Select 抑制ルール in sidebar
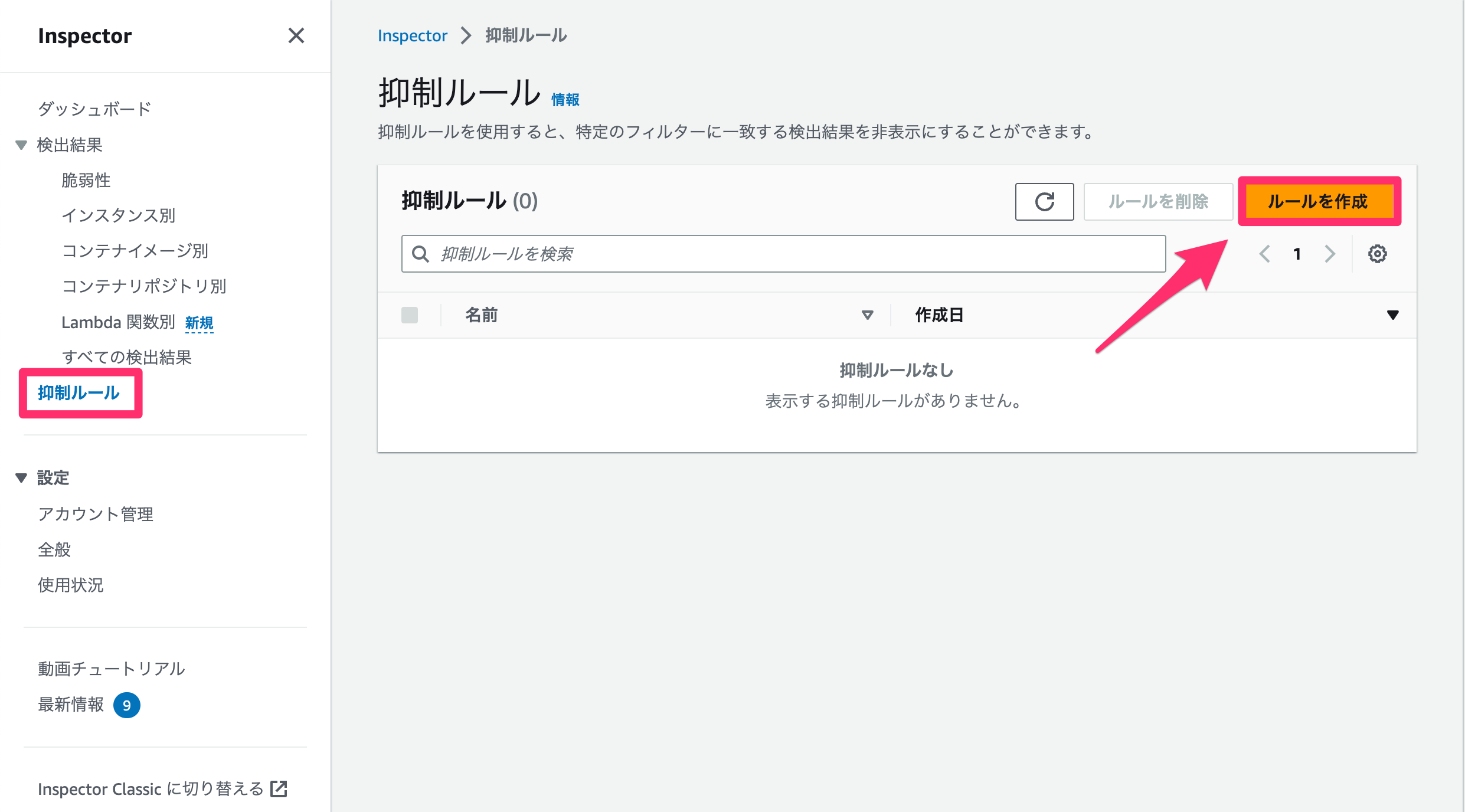1465x812 pixels. (79, 393)
